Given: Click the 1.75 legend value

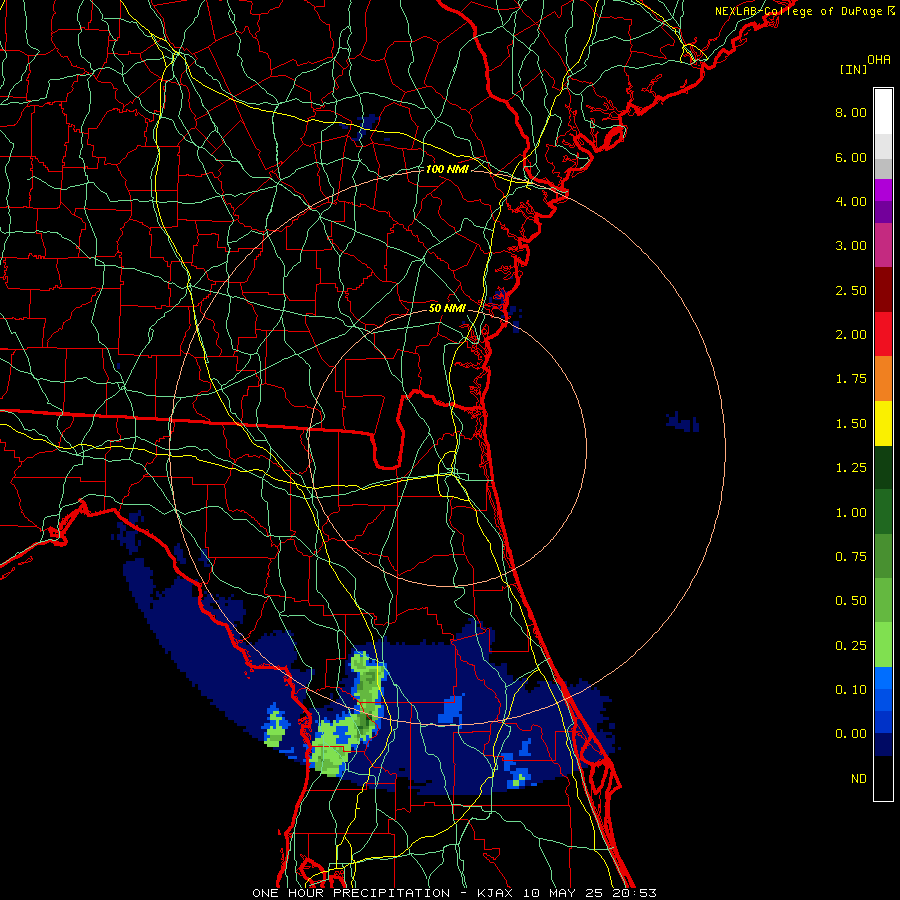Looking at the screenshot, I should click(x=851, y=379).
